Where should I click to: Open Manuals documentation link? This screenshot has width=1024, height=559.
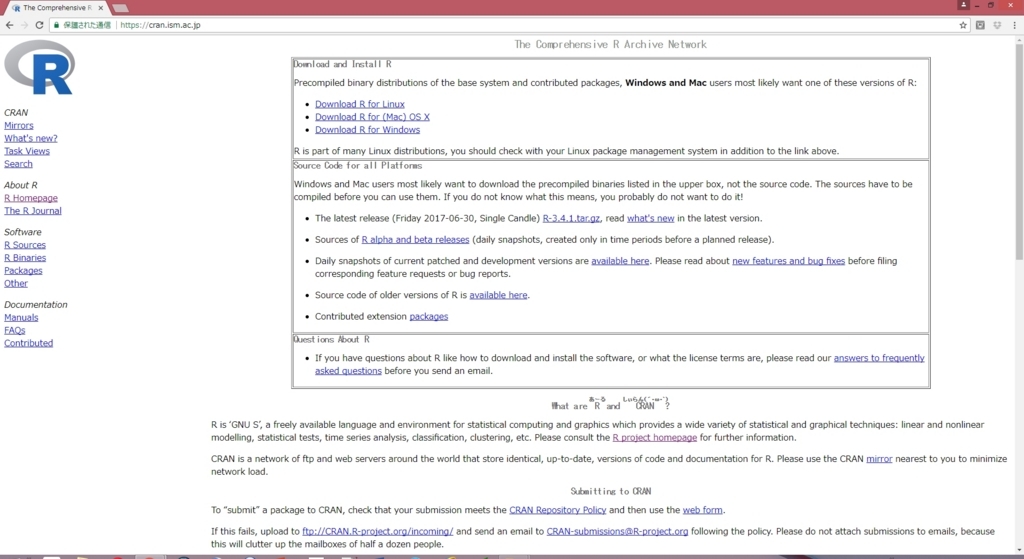(21, 317)
